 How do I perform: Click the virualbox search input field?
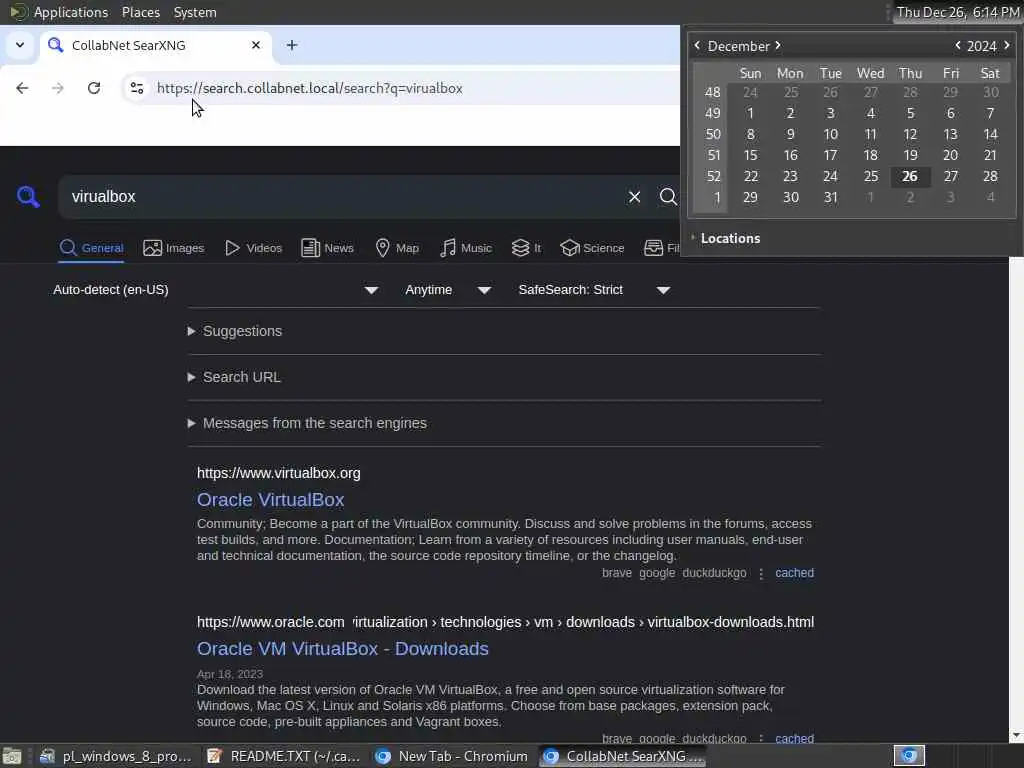coord(340,197)
